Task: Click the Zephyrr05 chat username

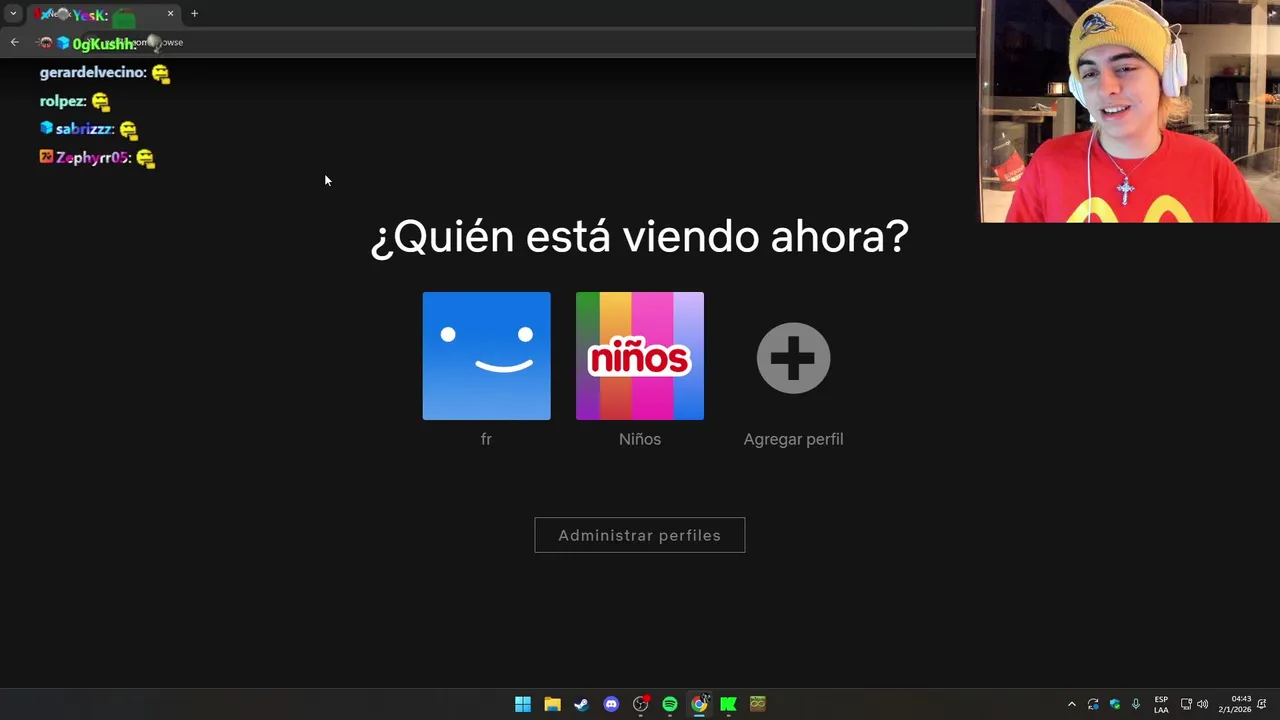Action: coord(93,158)
